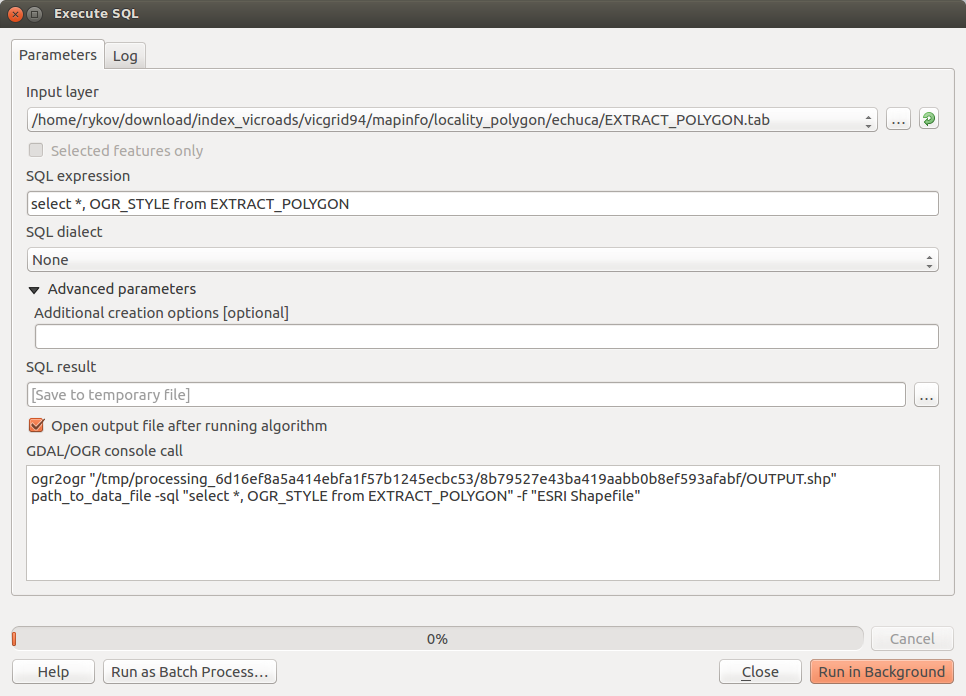Disable Open output file after running algorithm
Viewport: 966px width, 696px height.
click(37, 425)
